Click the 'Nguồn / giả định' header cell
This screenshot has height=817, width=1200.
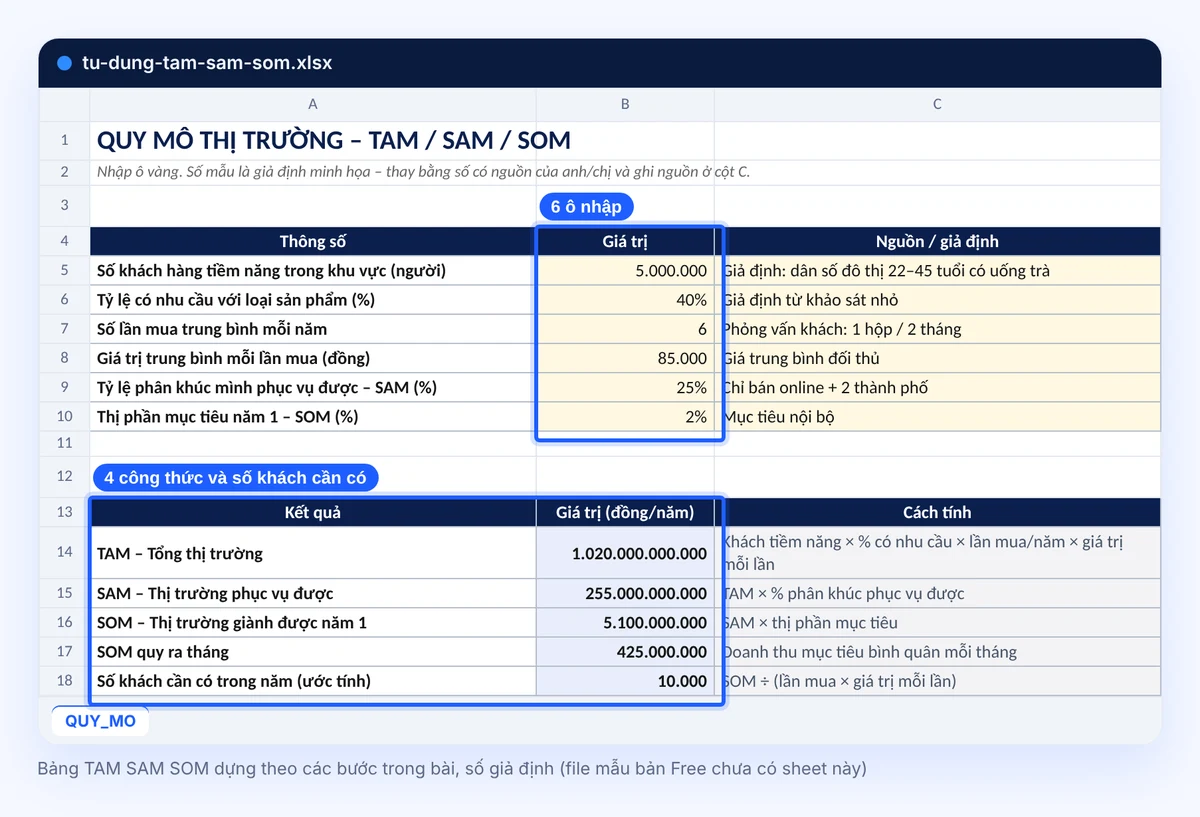tap(937, 241)
